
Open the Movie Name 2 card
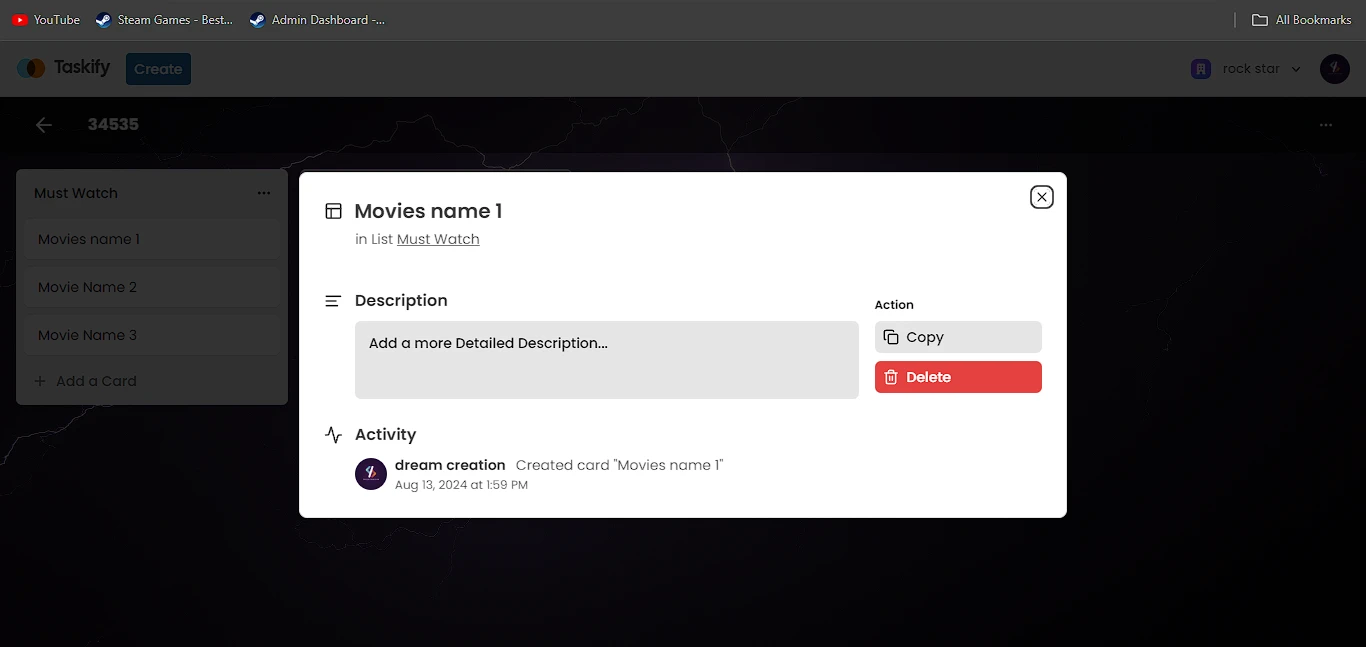click(152, 287)
